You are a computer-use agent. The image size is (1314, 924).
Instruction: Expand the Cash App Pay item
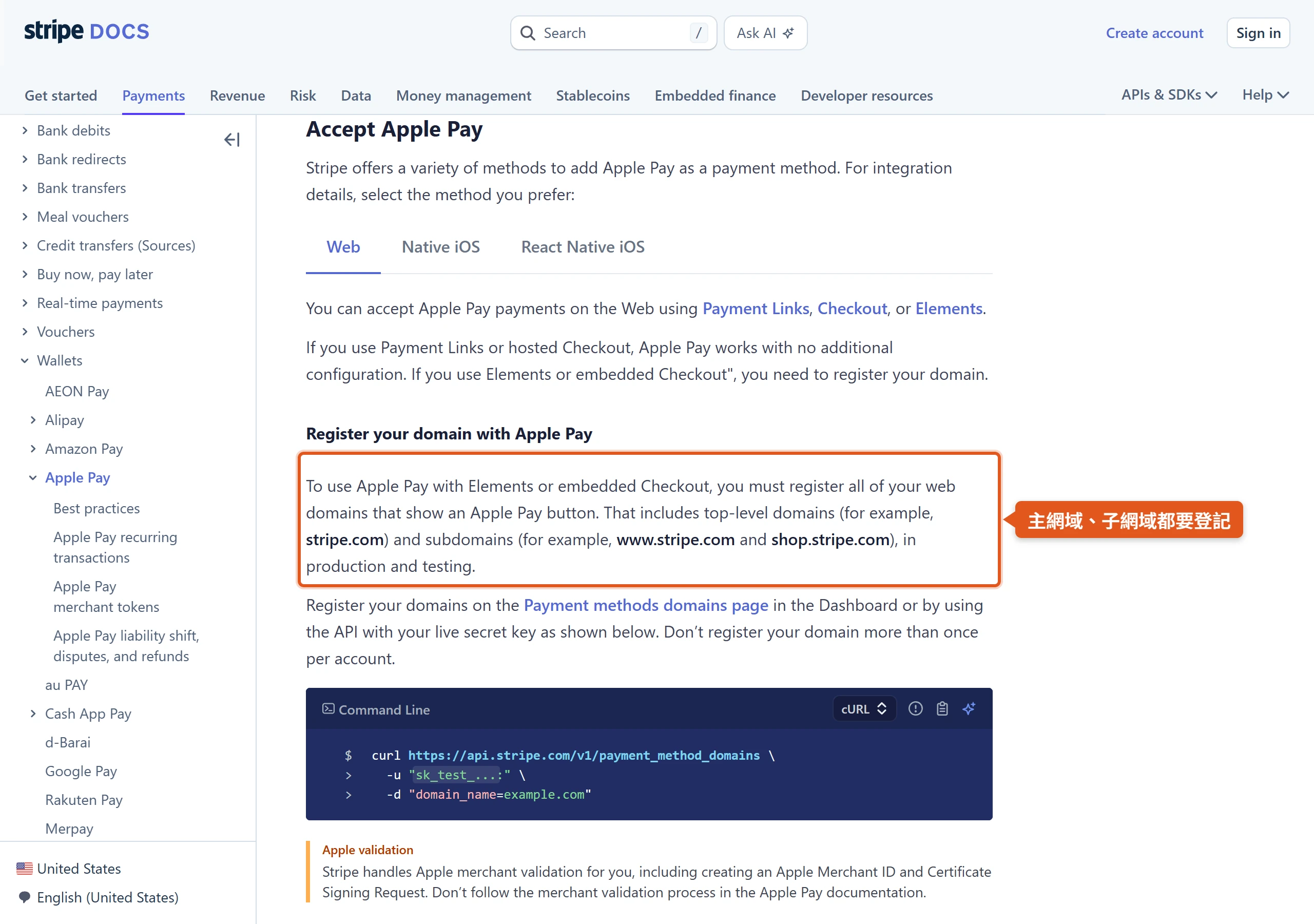pyautogui.click(x=33, y=714)
